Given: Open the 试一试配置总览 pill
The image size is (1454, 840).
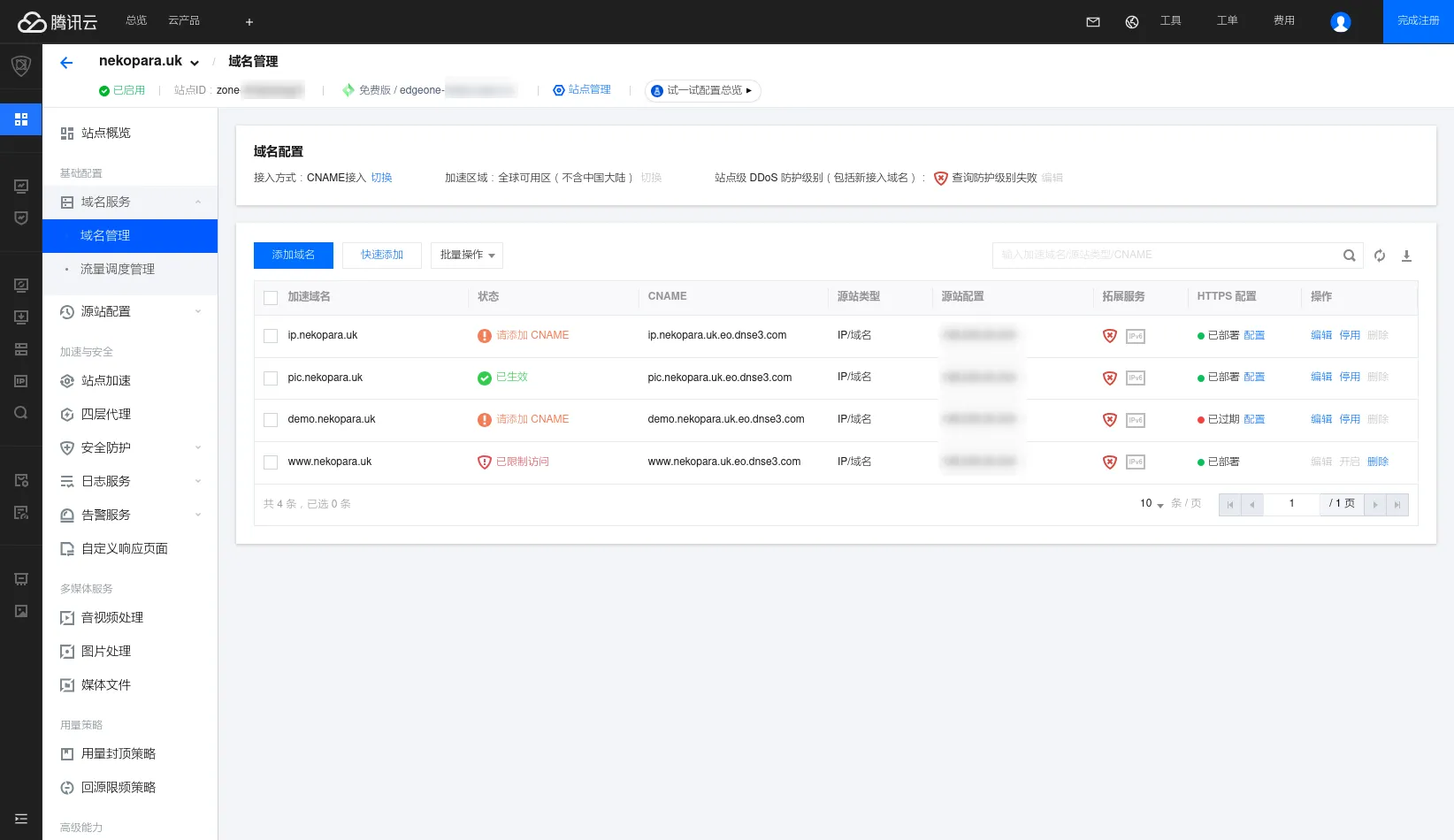Looking at the screenshot, I should point(703,90).
